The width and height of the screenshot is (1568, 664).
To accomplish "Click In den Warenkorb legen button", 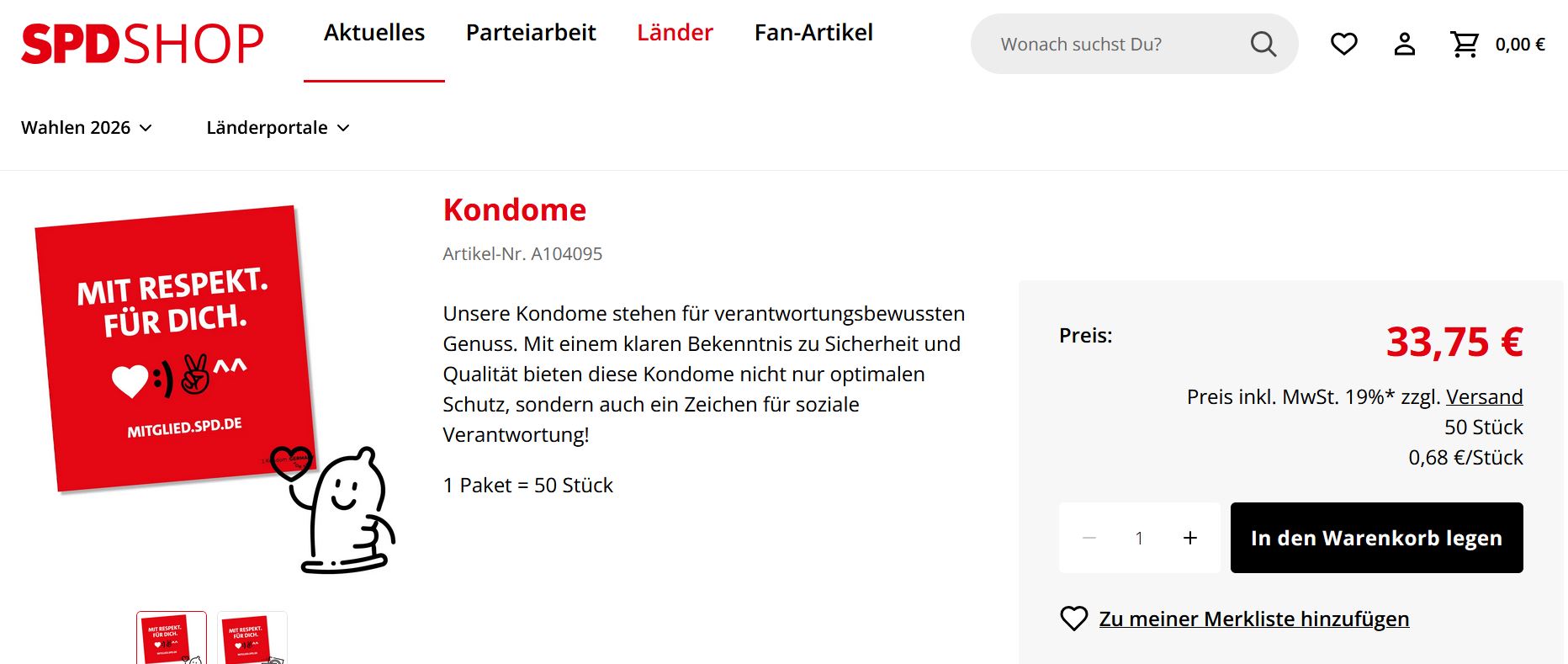I will click(x=1376, y=538).
